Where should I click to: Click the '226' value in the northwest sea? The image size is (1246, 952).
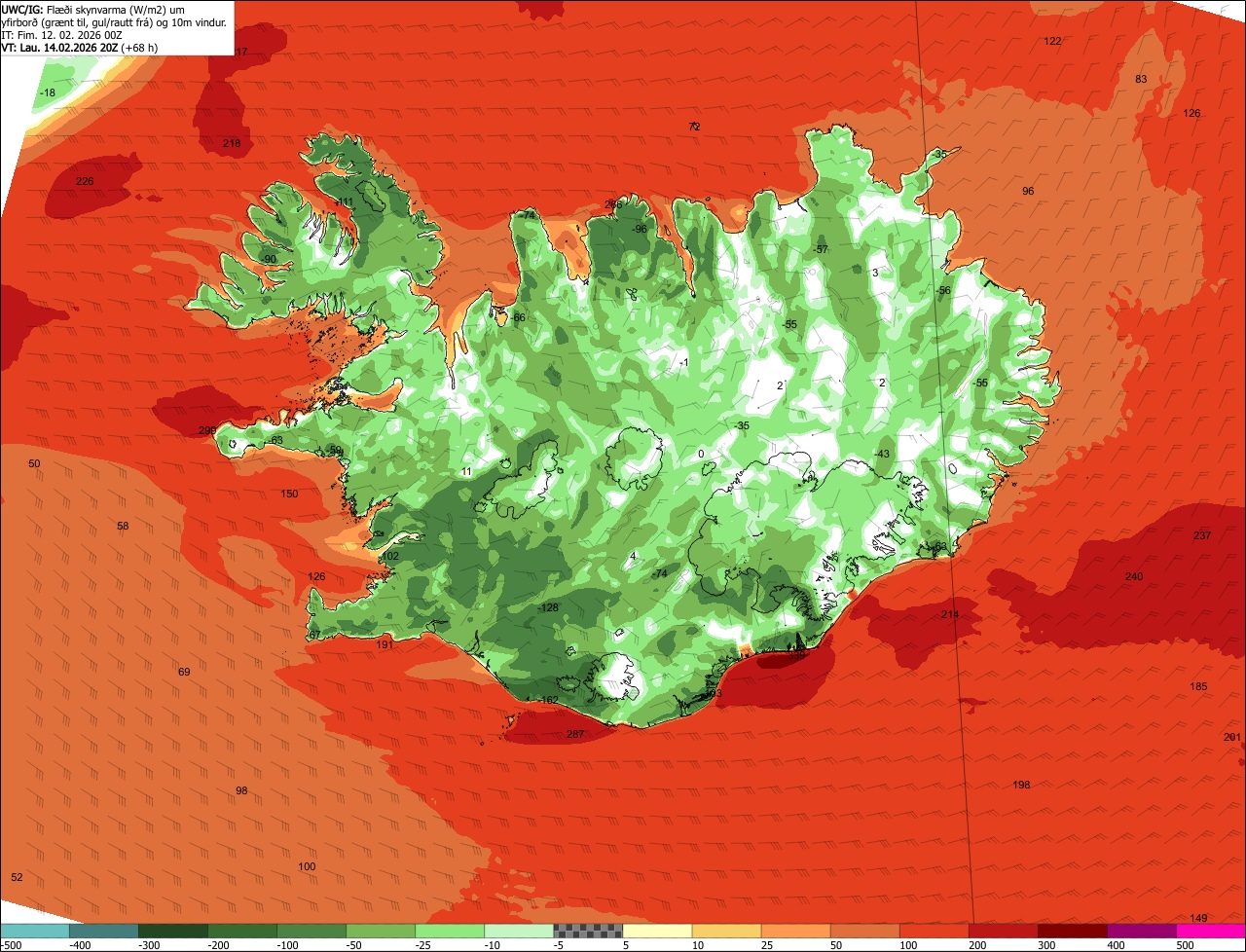pyautogui.click(x=85, y=181)
